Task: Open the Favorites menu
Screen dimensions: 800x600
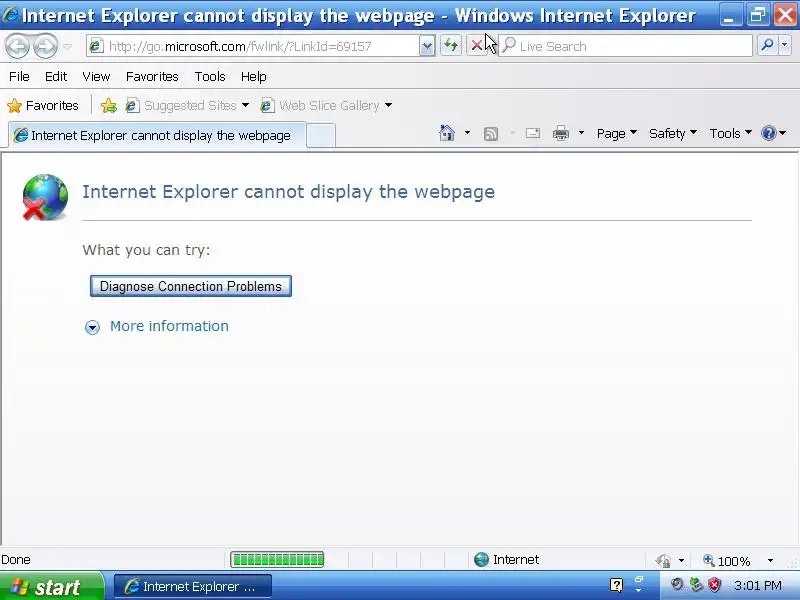Action: tap(152, 77)
